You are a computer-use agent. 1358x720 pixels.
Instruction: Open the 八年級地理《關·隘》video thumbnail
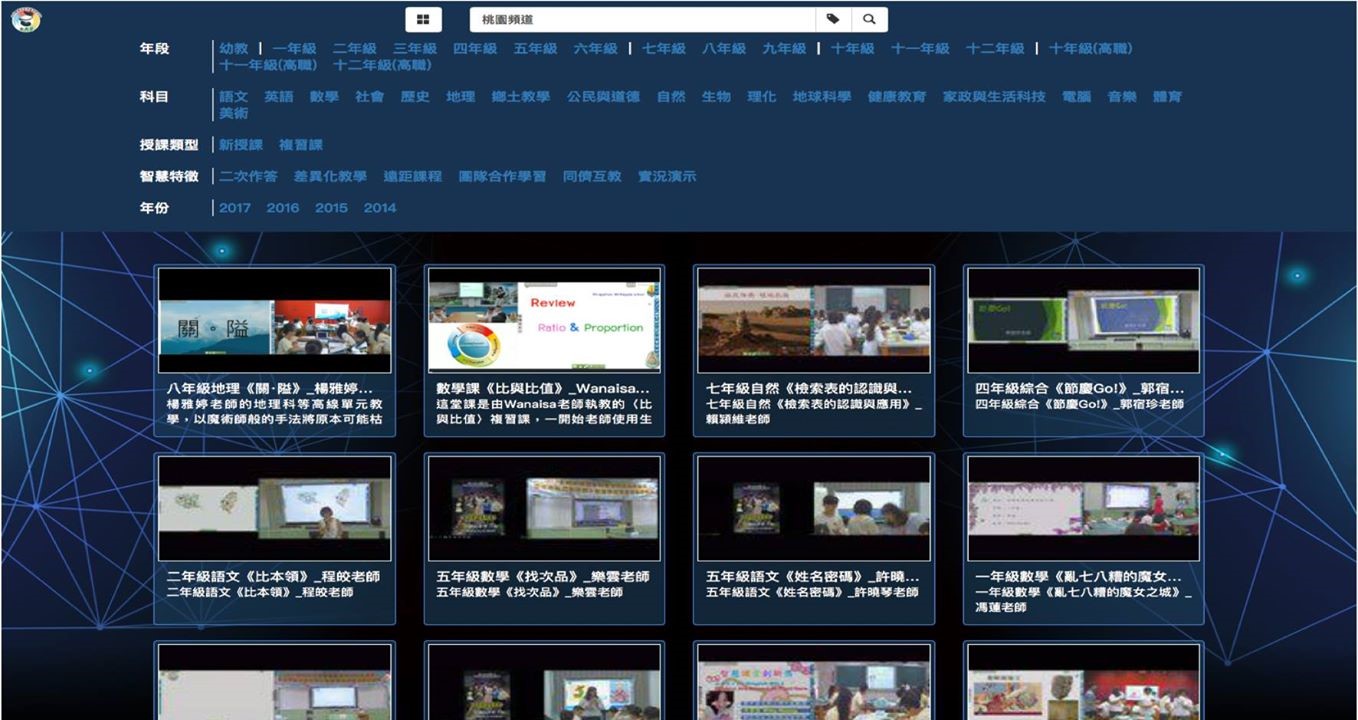(x=275, y=320)
